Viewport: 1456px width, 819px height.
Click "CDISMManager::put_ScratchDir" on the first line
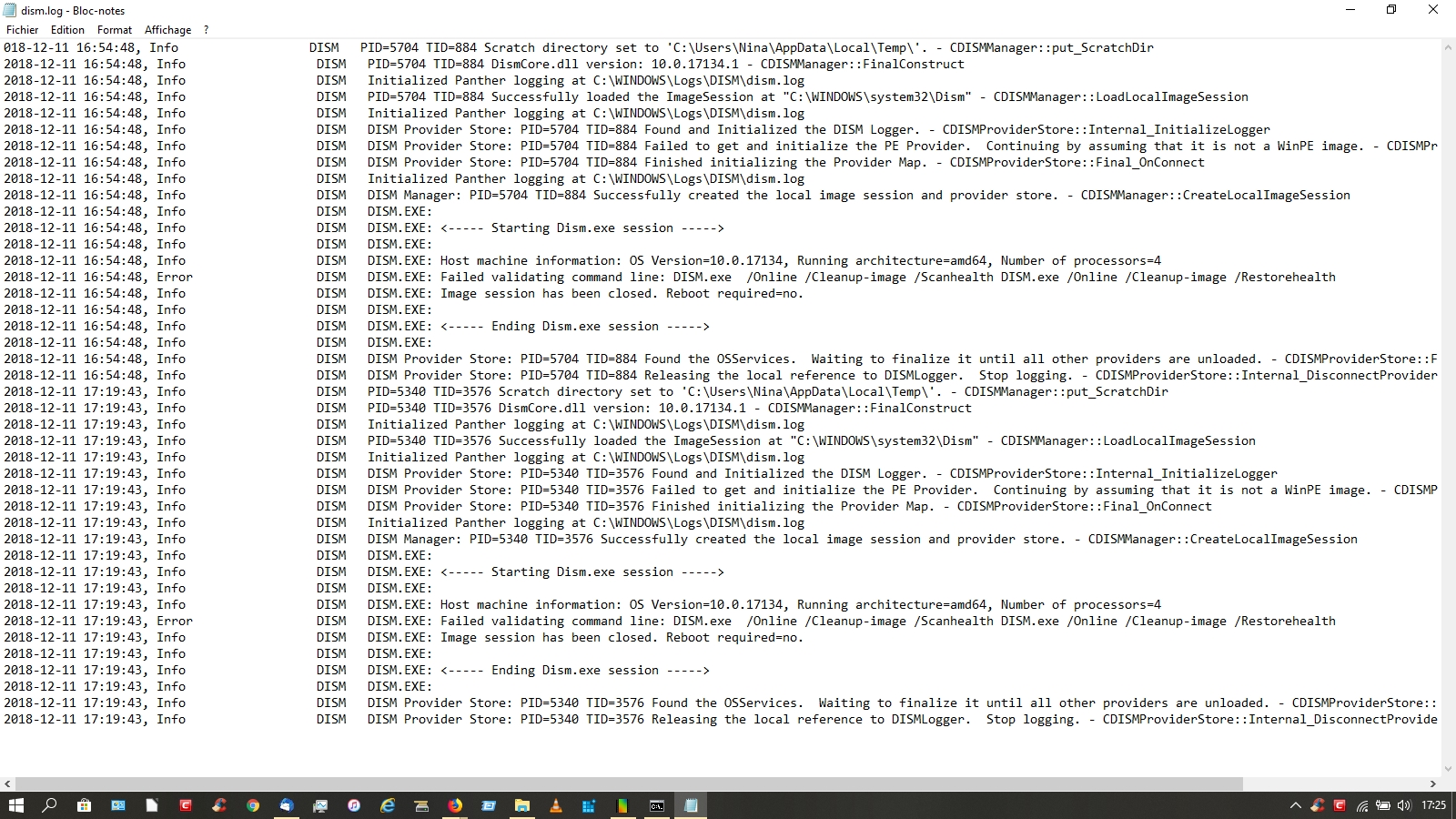point(1052,47)
